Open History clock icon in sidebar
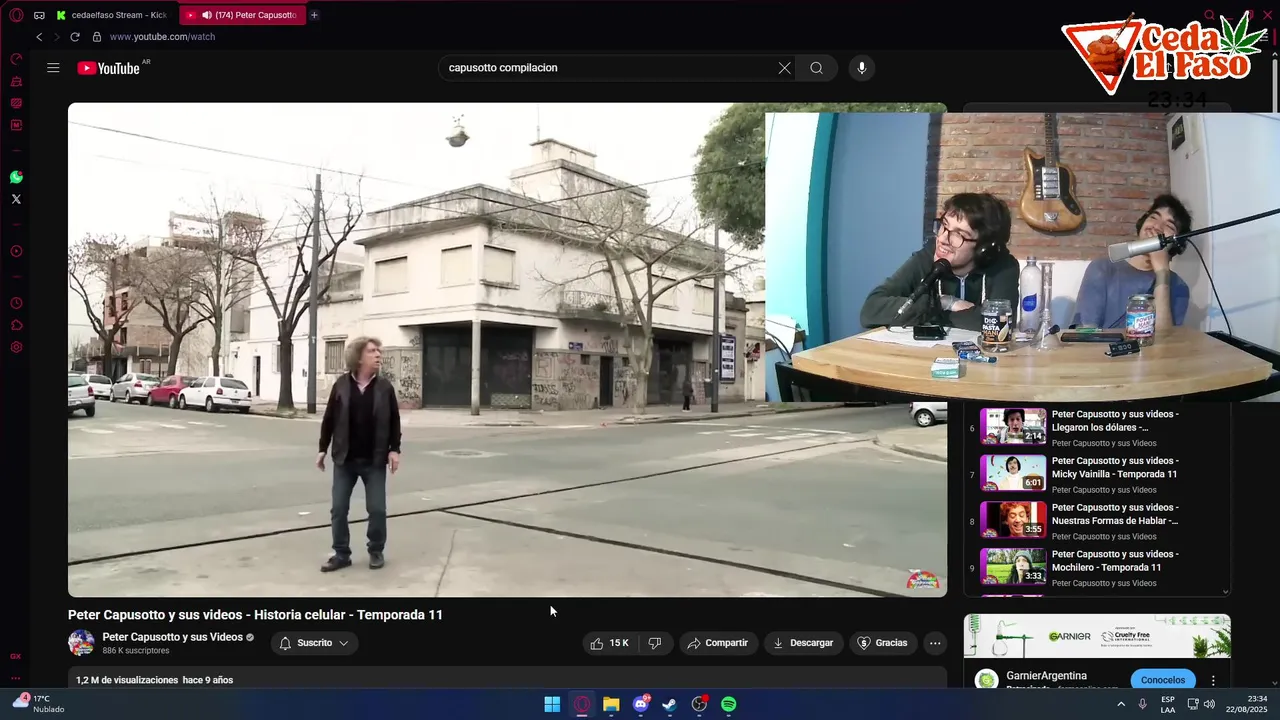 (x=16, y=303)
